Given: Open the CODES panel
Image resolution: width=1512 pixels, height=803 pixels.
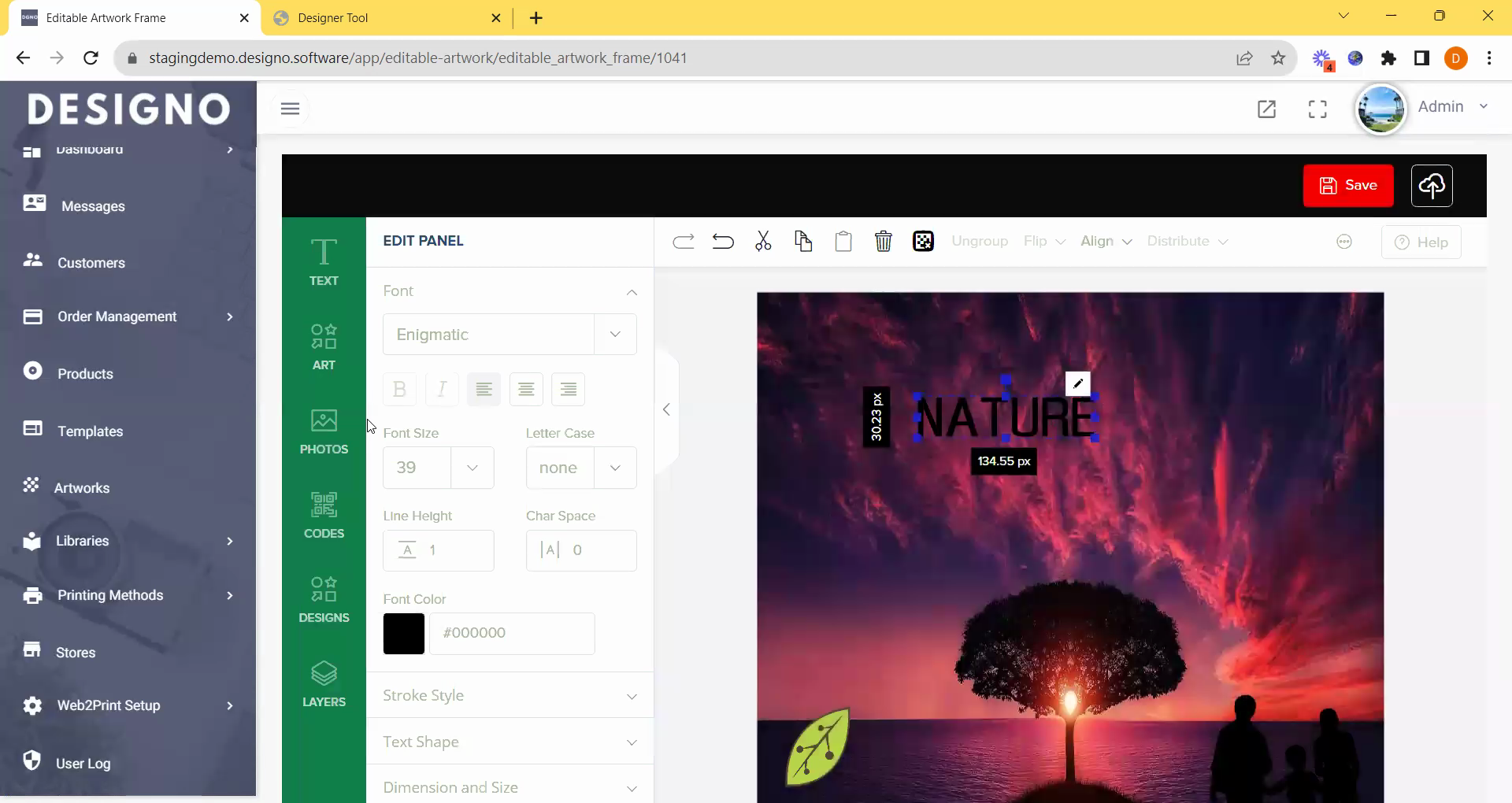Looking at the screenshot, I should click(324, 515).
